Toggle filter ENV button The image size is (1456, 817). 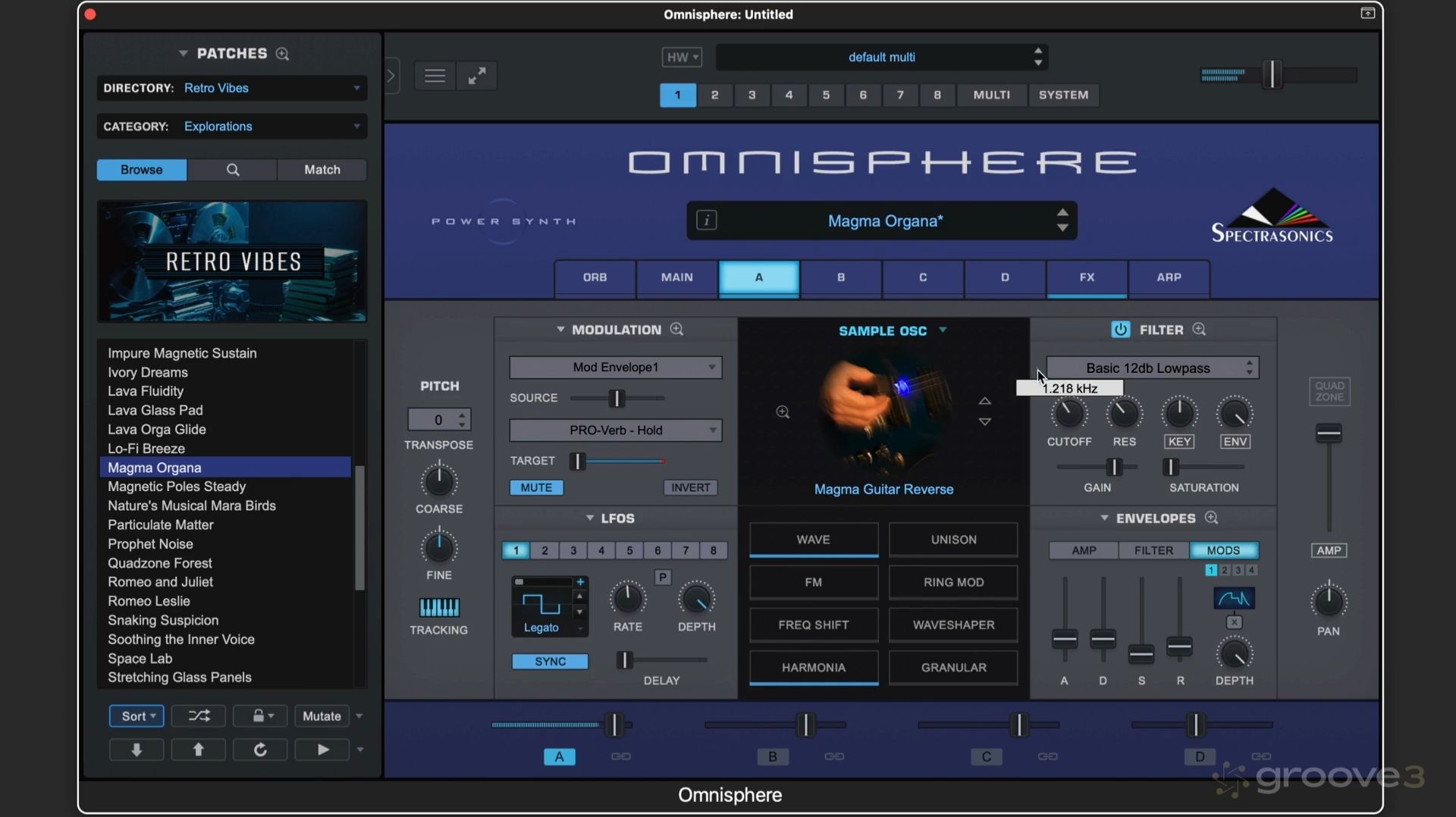click(x=1235, y=442)
